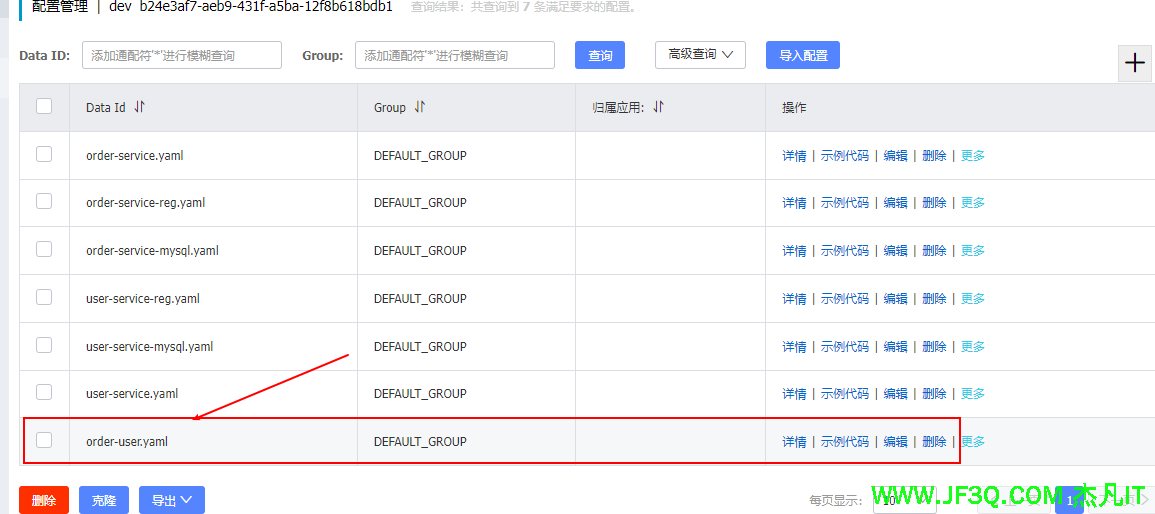Click the 克隆 clone button

tap(104, 500)
